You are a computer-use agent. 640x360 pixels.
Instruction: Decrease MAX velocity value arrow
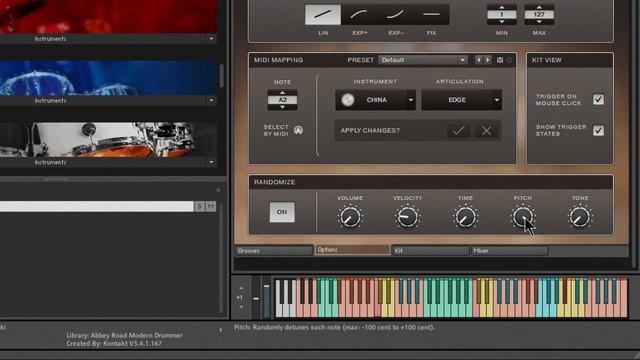[x=539, y=22]
